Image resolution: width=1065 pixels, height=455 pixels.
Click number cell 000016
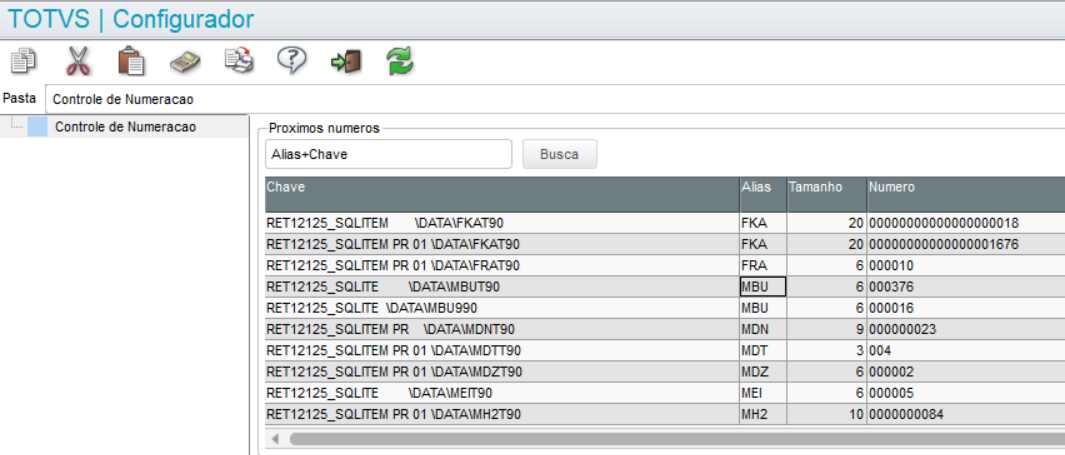tap(966, 308)
